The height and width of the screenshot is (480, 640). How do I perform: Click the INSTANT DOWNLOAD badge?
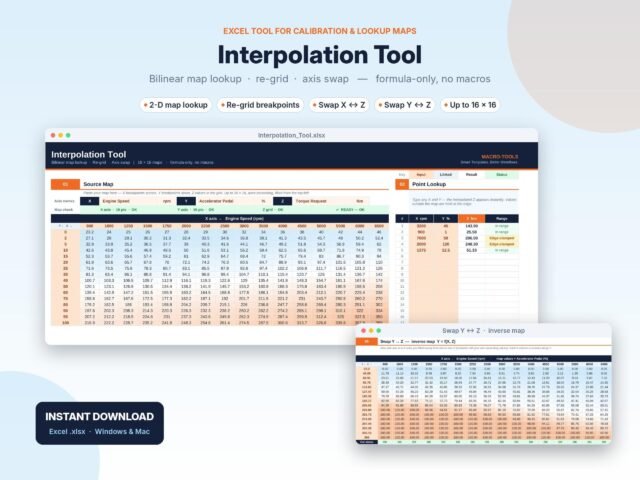(x=100, y=423)
